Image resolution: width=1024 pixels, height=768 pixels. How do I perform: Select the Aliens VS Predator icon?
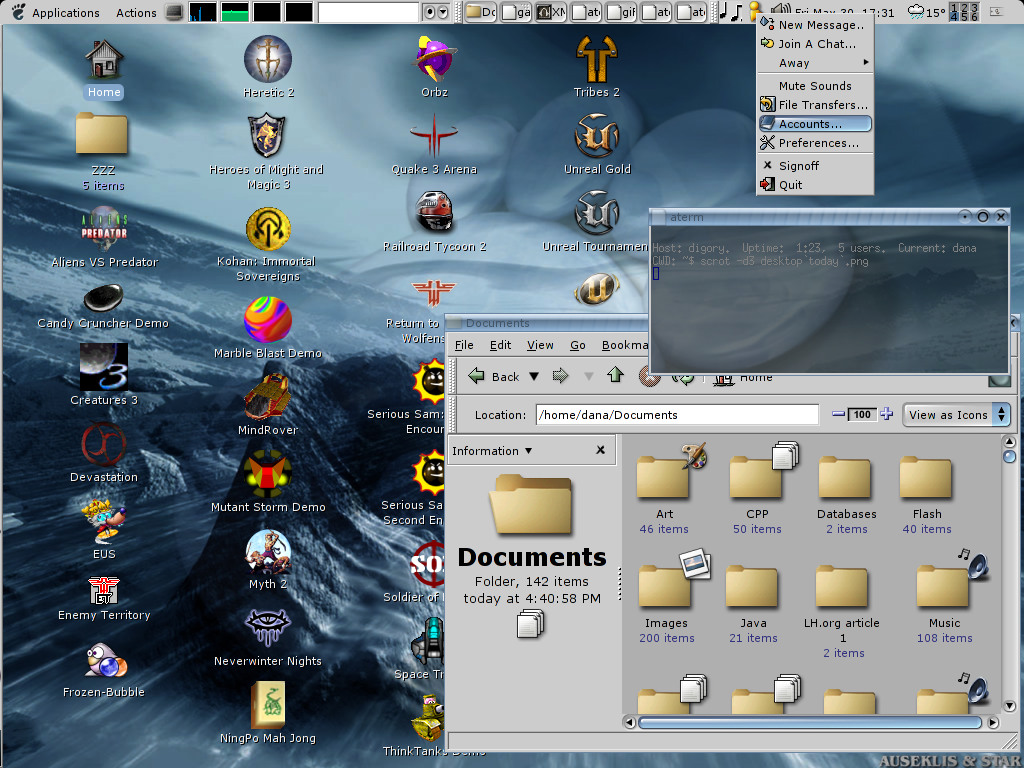(x=104, y=229)
